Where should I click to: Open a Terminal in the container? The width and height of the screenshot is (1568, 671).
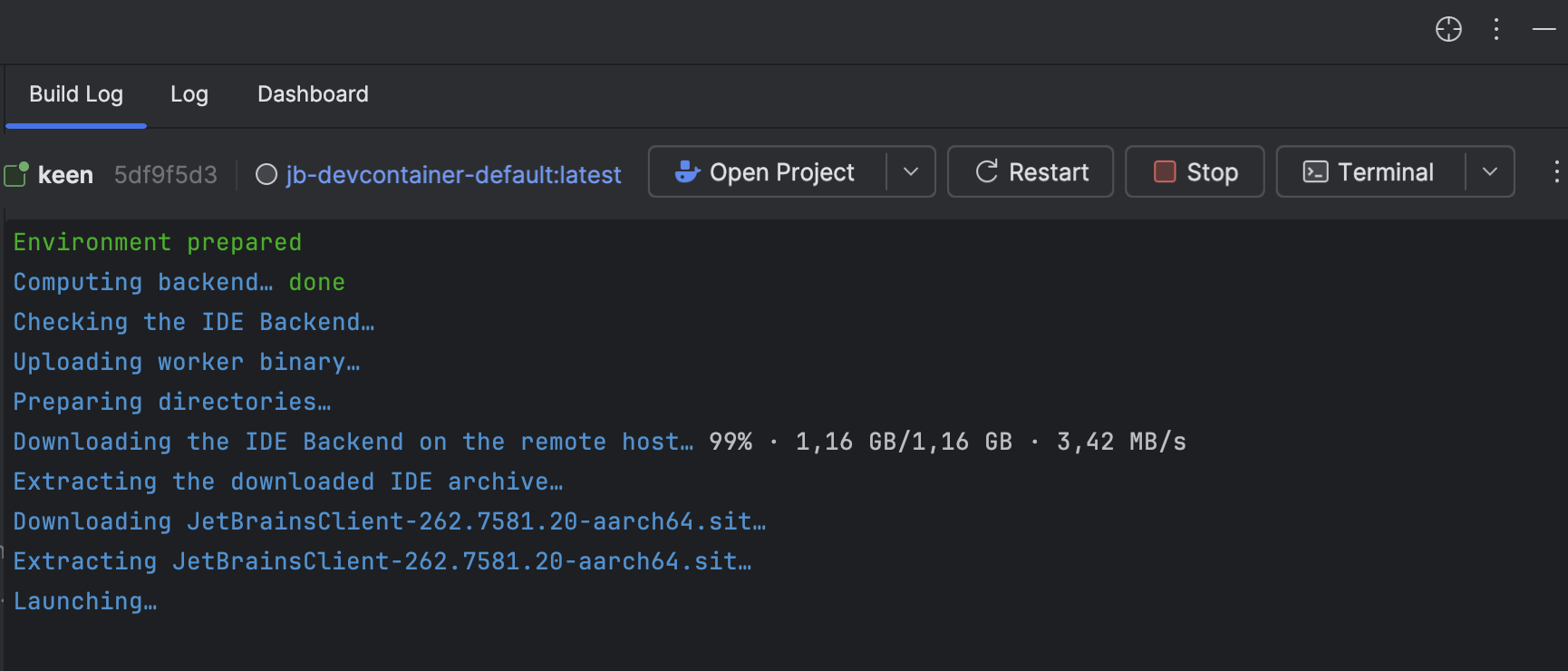(1370, 171)
